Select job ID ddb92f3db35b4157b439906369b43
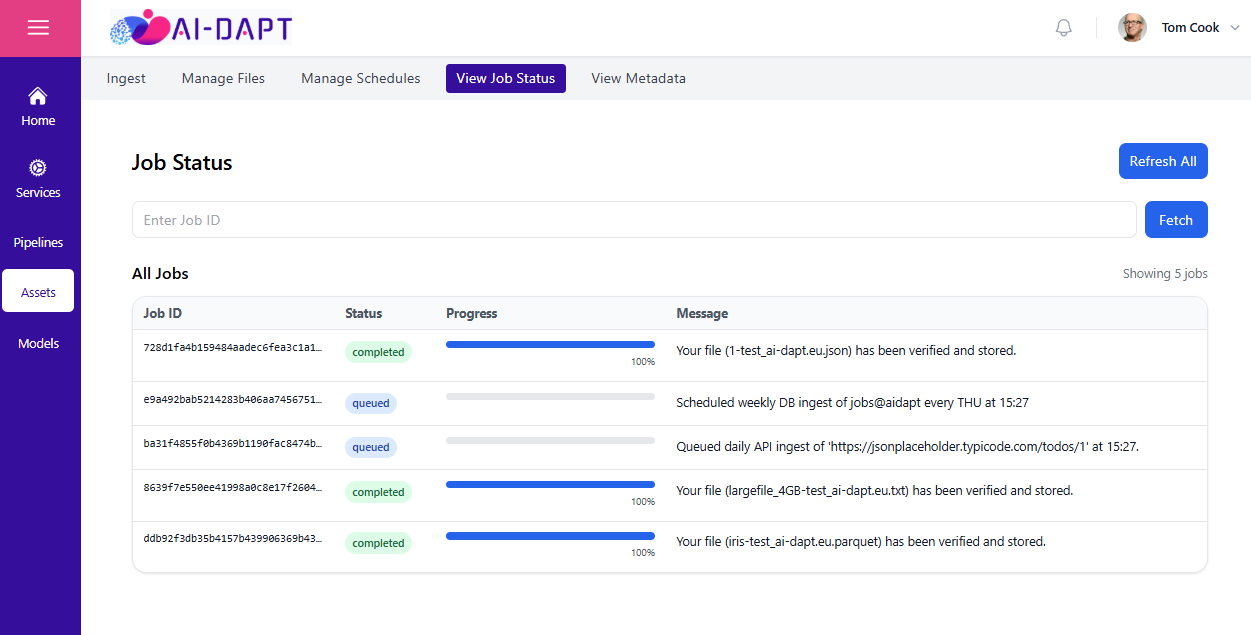The height and width of the screenshot is (635, 1251). 233,539
